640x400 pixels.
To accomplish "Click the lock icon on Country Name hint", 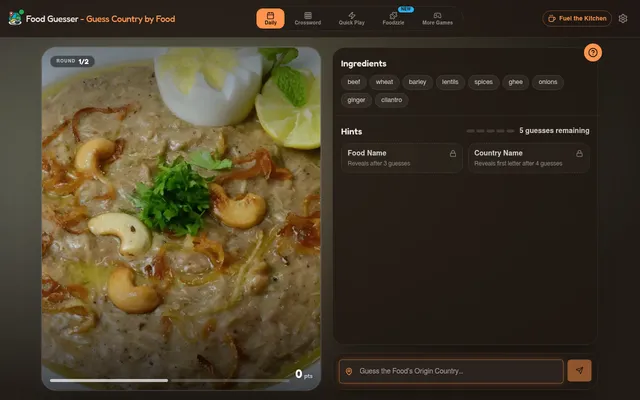I will click(579, 153).
